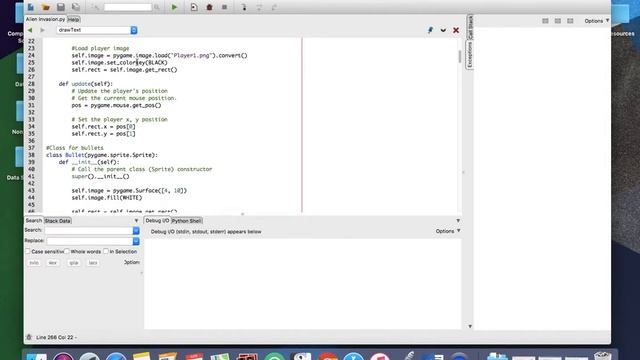Enable the Case sensitive checkbox
This screenshot has width=640, height=360.
(x=28, y=251)
